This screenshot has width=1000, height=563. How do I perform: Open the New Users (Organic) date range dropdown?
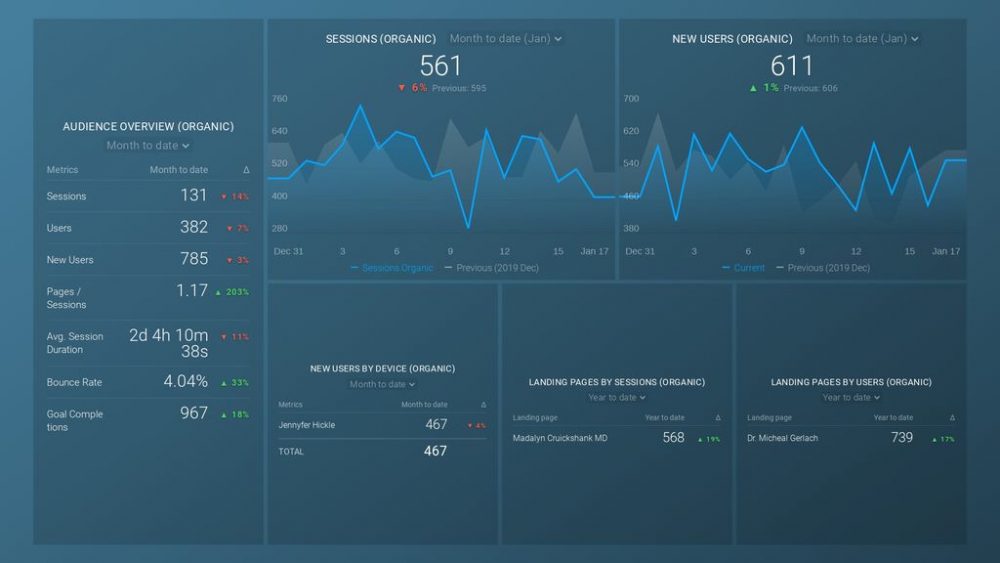(x=862, y=39)
